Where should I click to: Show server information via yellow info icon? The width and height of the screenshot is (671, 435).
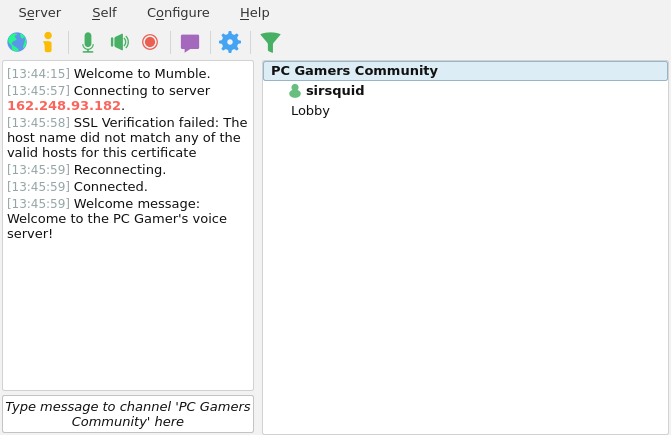pyautogui.click(x=48, y=42)
